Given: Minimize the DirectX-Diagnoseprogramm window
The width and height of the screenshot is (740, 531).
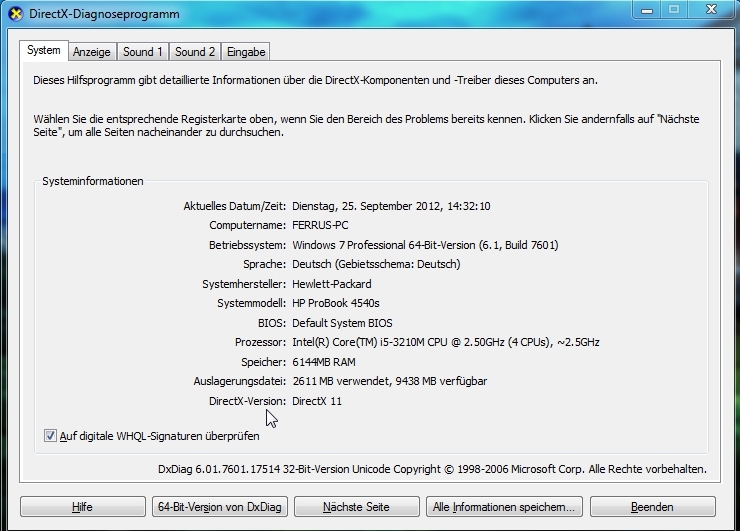Looking at the screenshot, I should (x=647, y=9).
